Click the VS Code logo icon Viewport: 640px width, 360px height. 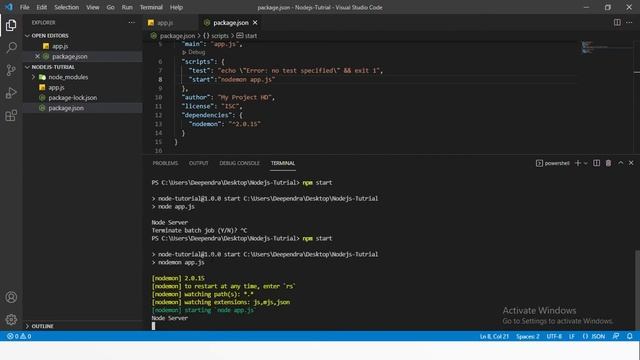pyautogui.click(x=9, y=7)
